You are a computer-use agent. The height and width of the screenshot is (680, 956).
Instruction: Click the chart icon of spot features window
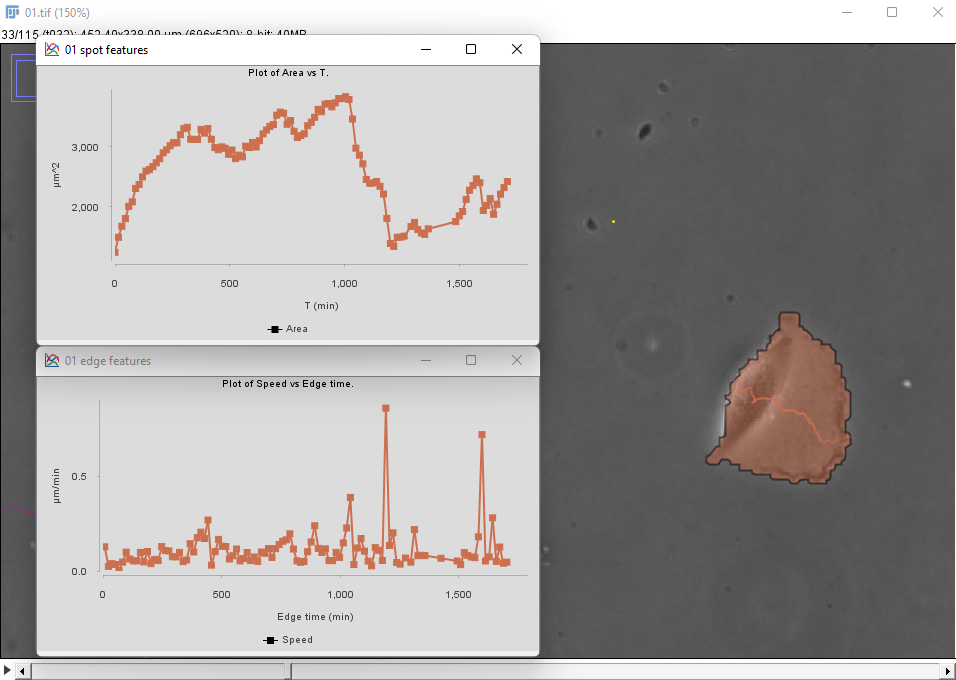tap(52, 50)
